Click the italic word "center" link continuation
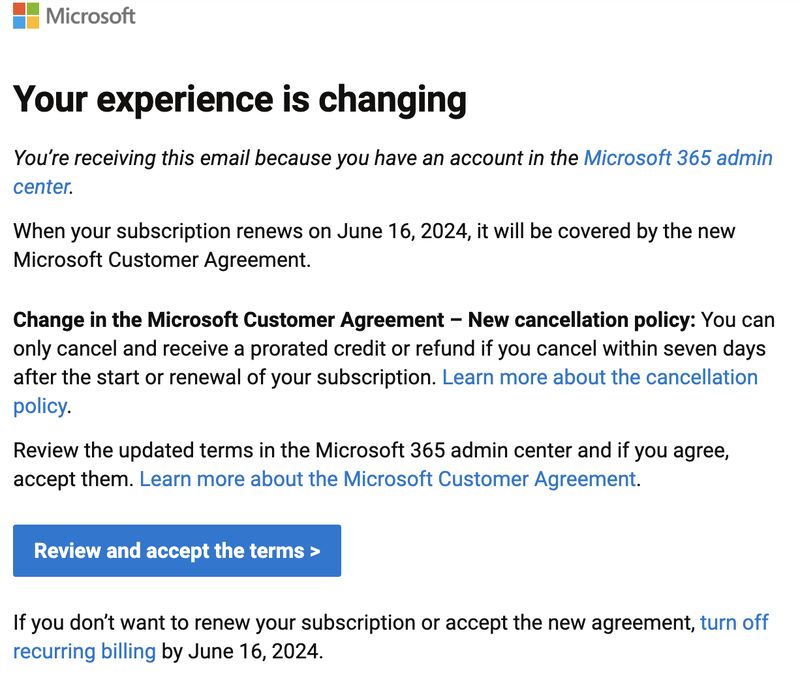Screen dimensions: 800x676 [x=41, y=187]
